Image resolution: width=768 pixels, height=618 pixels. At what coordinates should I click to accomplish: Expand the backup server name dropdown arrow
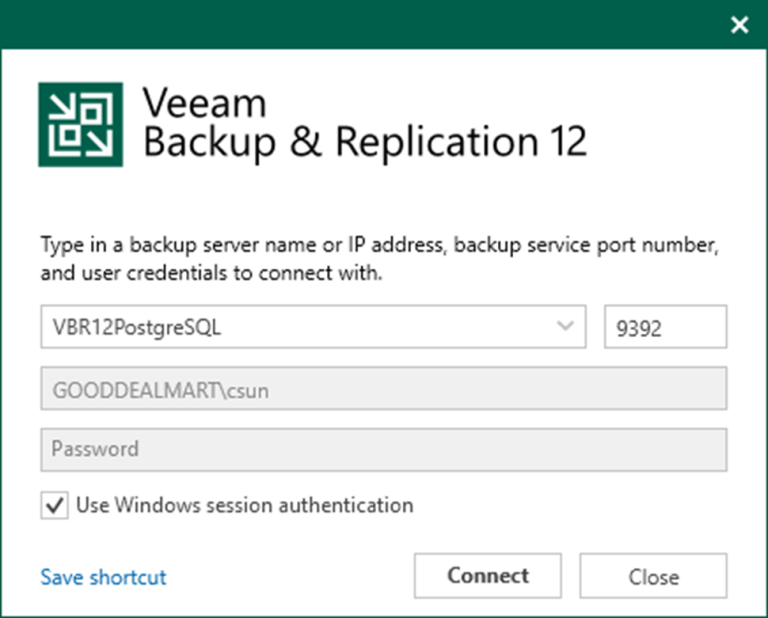coord(566,326)
